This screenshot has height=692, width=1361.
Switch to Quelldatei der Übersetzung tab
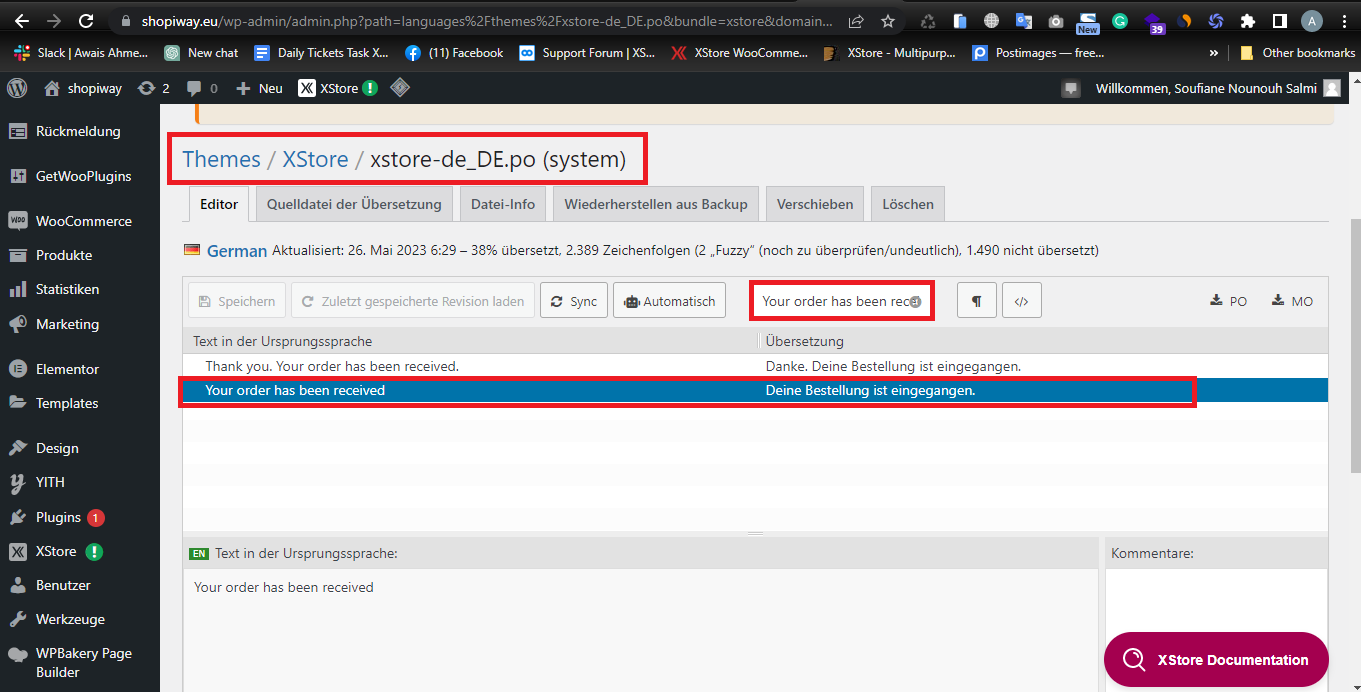(354, 204)
